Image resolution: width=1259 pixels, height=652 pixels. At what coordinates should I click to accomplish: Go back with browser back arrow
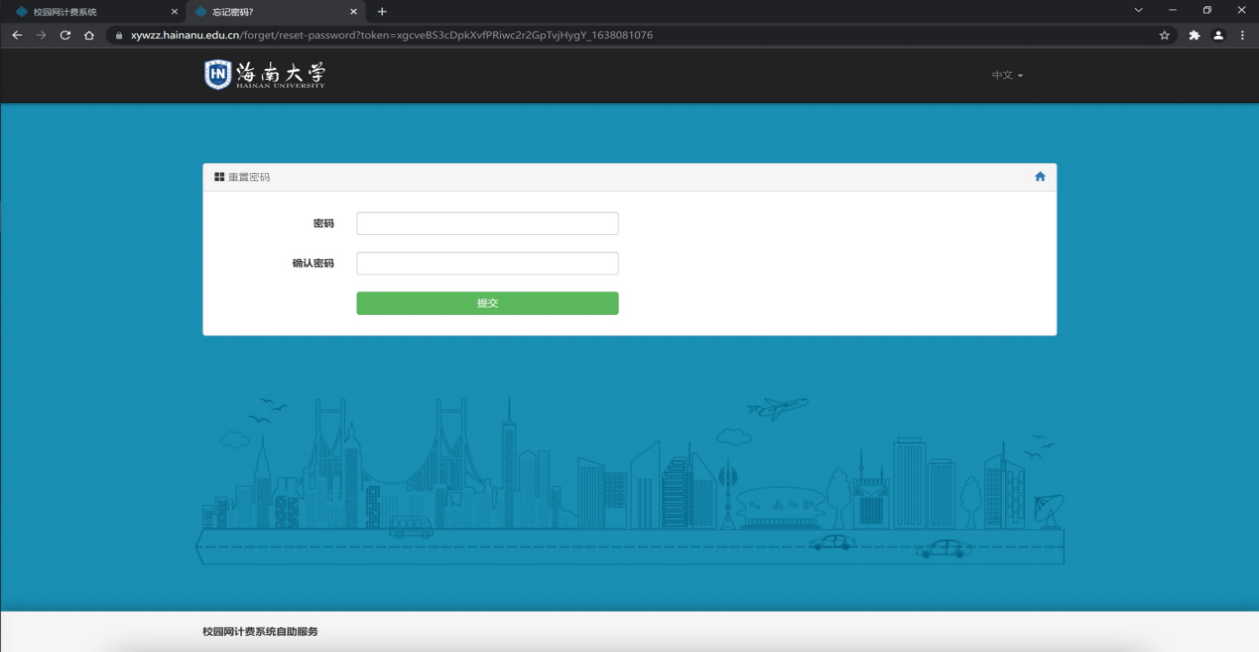(16, 35)
